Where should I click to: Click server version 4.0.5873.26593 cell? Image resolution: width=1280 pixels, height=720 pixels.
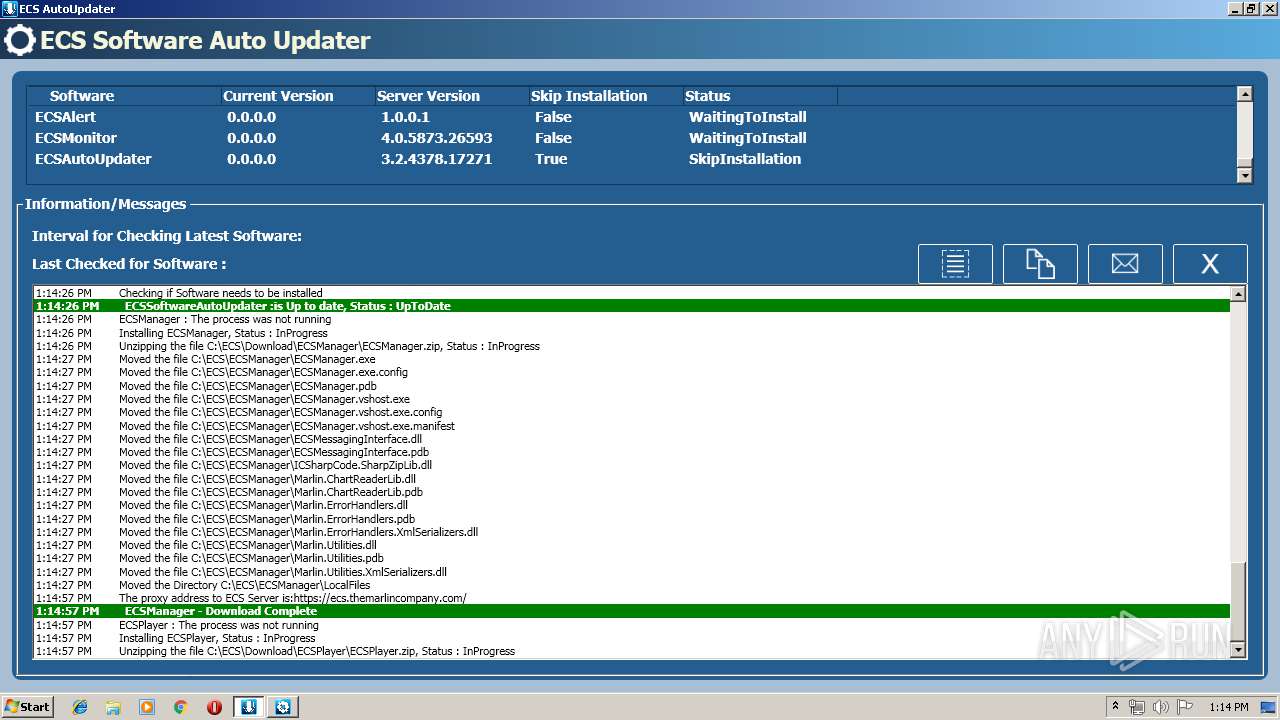tap(436, 138)
